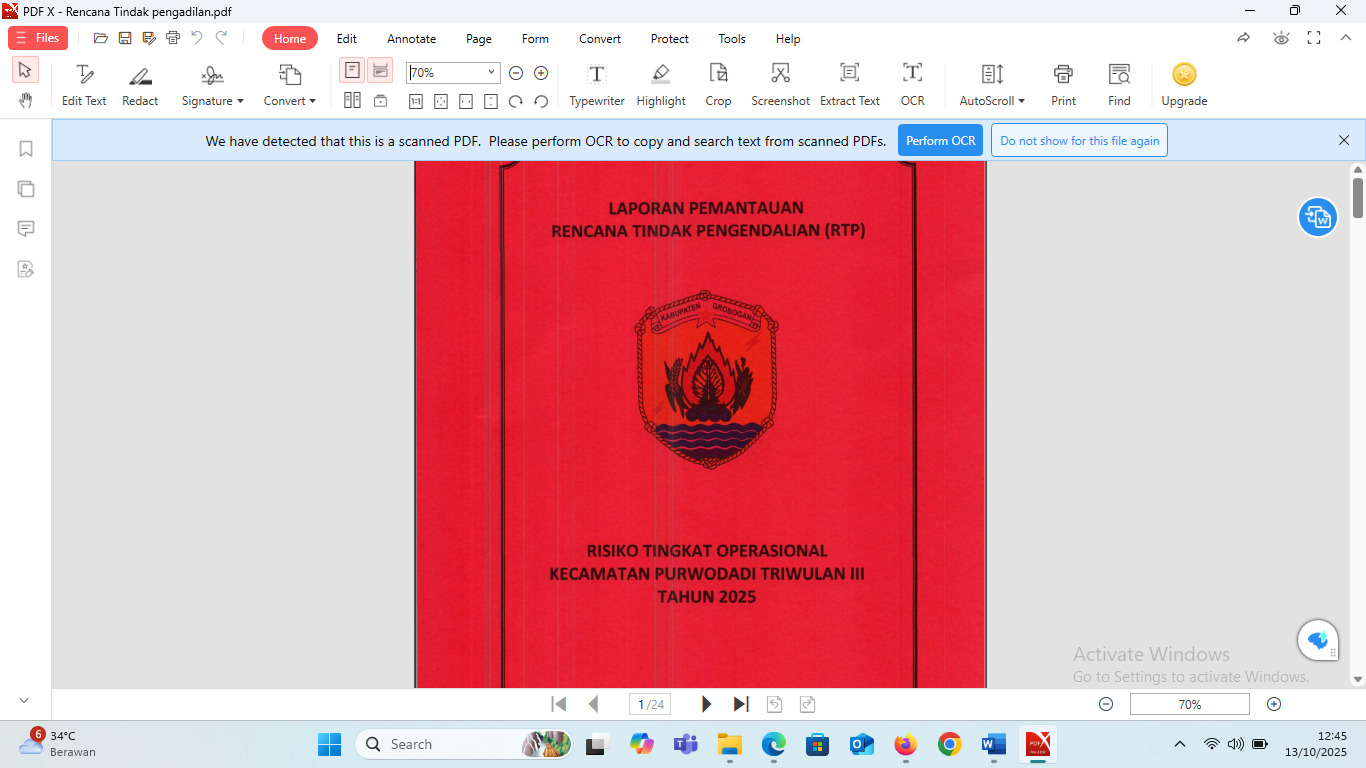This screenshot has height=768, width=1366.
Task: Click the Perform OCR button
Action: [x=940, y=141]
